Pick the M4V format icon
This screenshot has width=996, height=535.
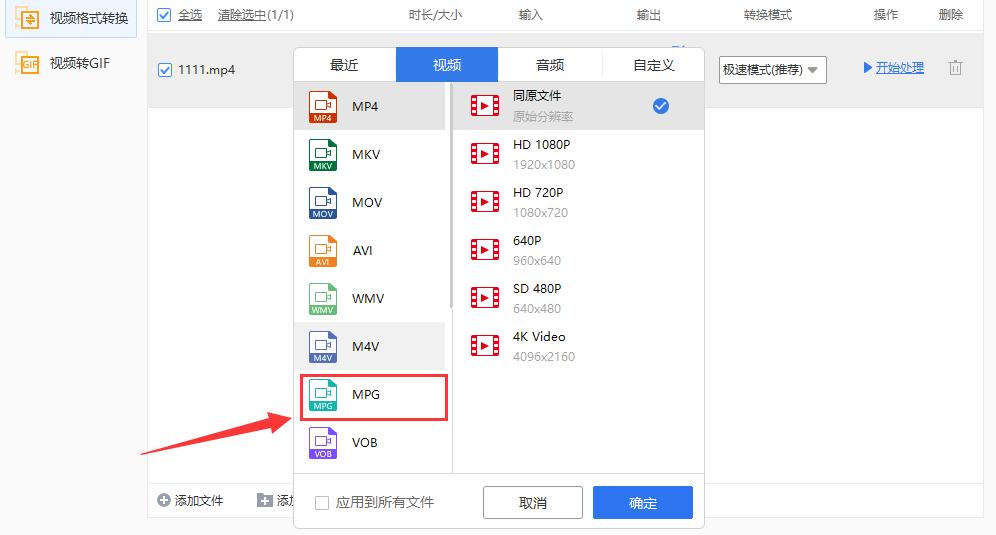(x=323, y=347)
